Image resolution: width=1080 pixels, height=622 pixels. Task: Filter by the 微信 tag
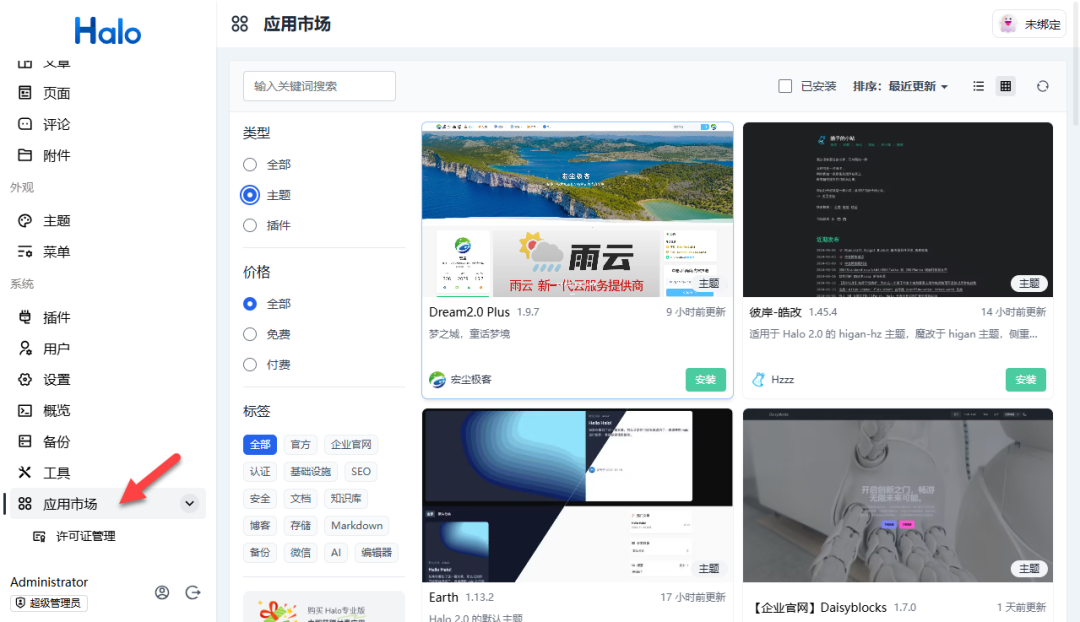[x=300, y=552]
